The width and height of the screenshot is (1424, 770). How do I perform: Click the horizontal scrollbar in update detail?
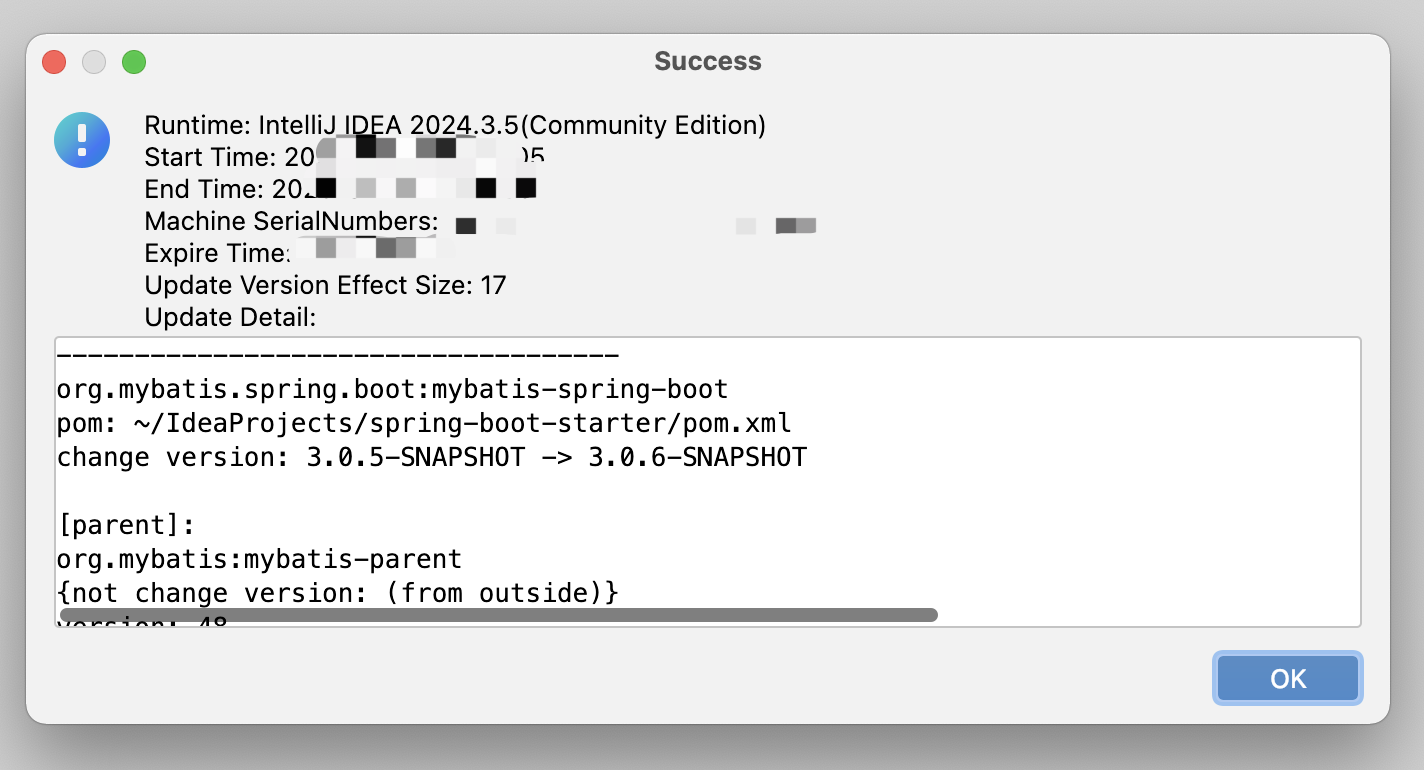click(x=498, y=615)
